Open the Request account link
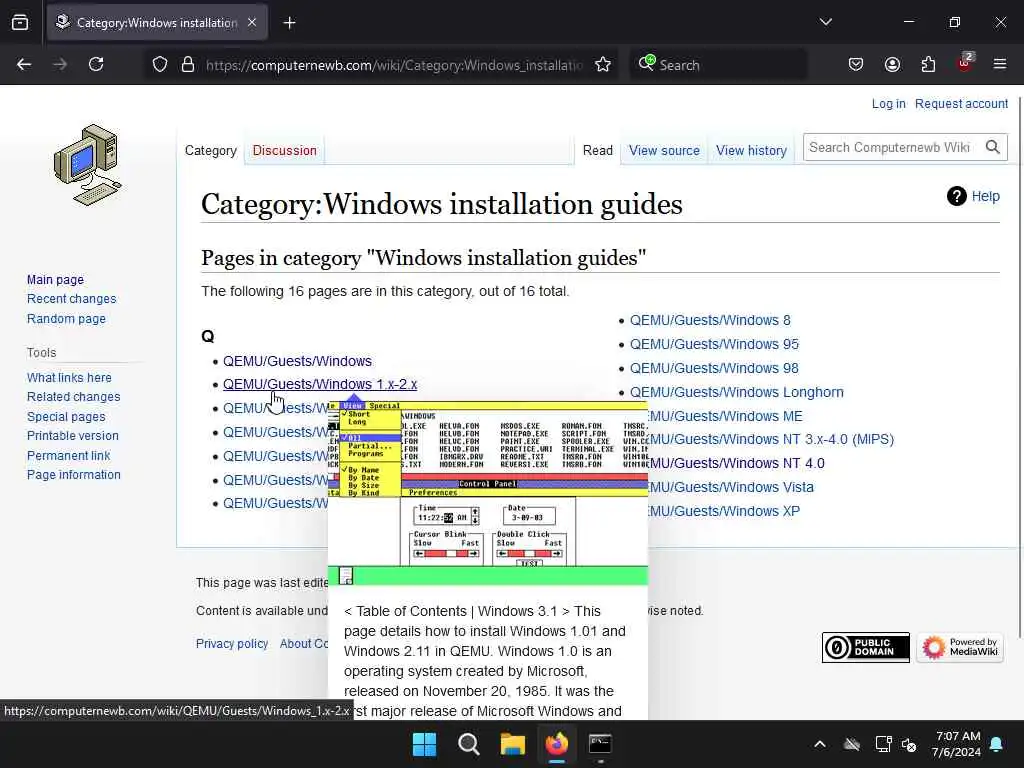Screen dimensions: 1024x768 click(x=961, y=104)
